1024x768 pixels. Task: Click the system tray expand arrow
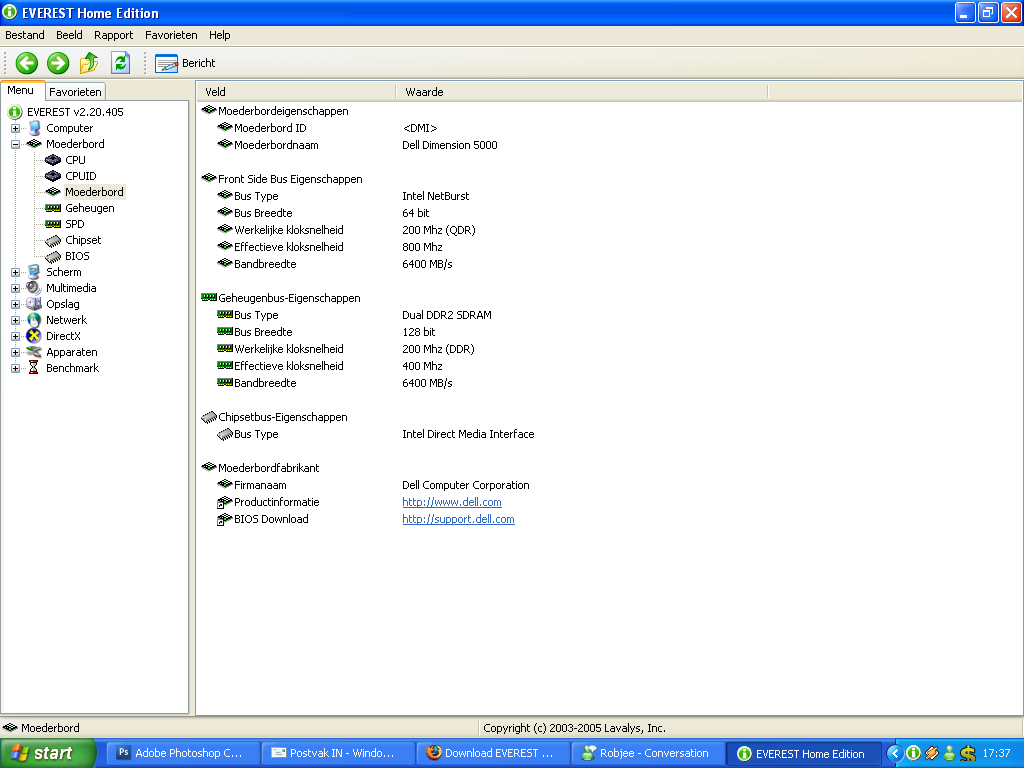point(895,754)
